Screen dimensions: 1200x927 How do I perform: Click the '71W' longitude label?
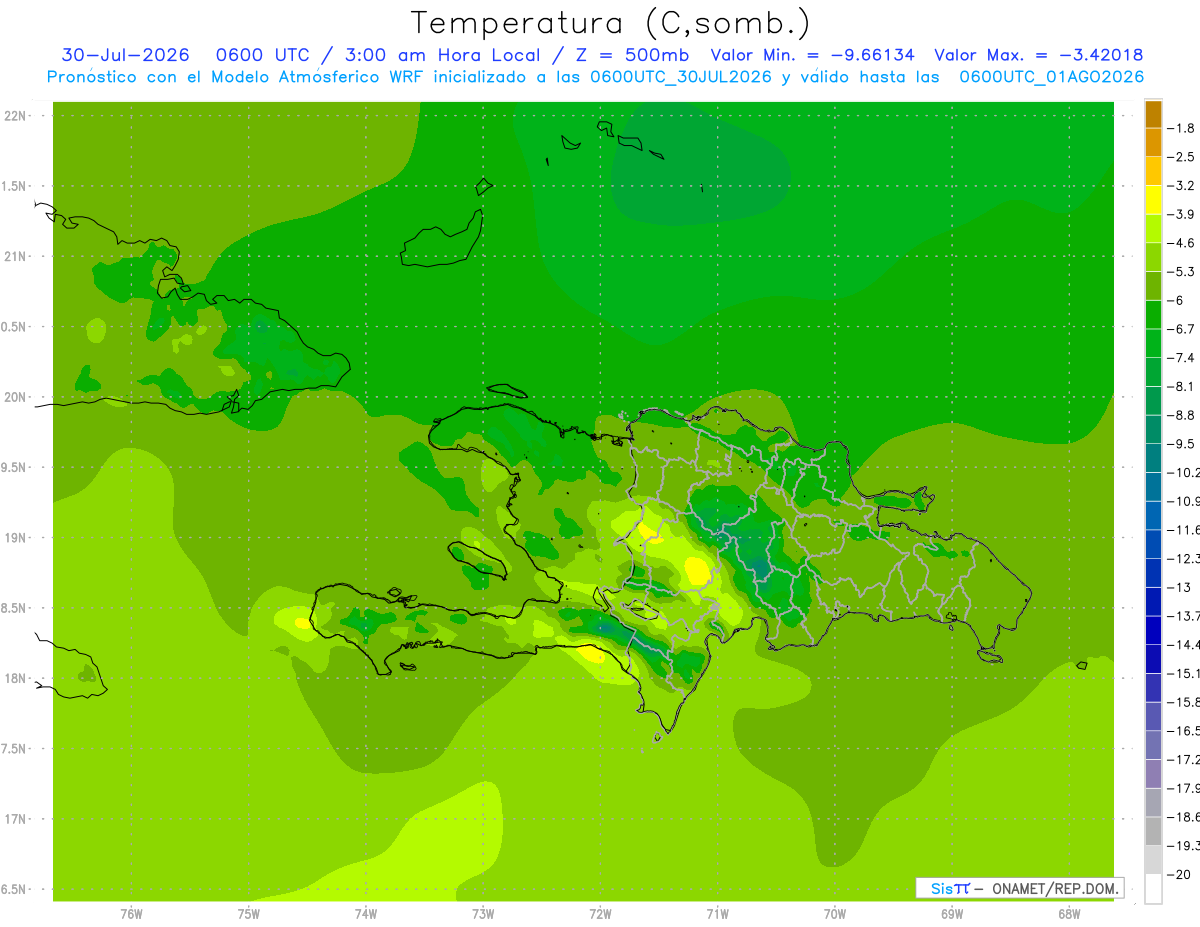point(717,915)
